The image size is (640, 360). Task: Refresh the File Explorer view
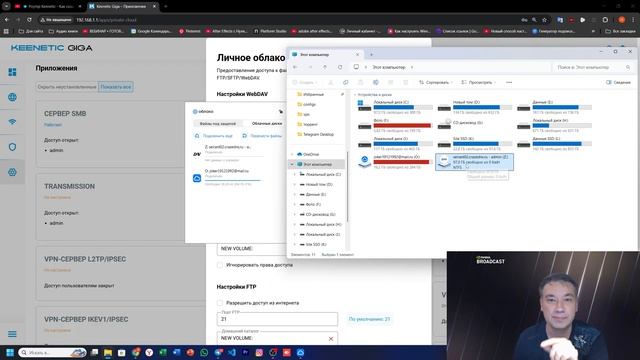point(340,67)
